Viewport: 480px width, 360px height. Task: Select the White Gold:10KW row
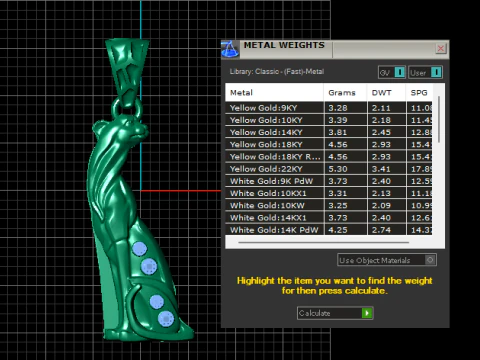(x=329, y=205)
